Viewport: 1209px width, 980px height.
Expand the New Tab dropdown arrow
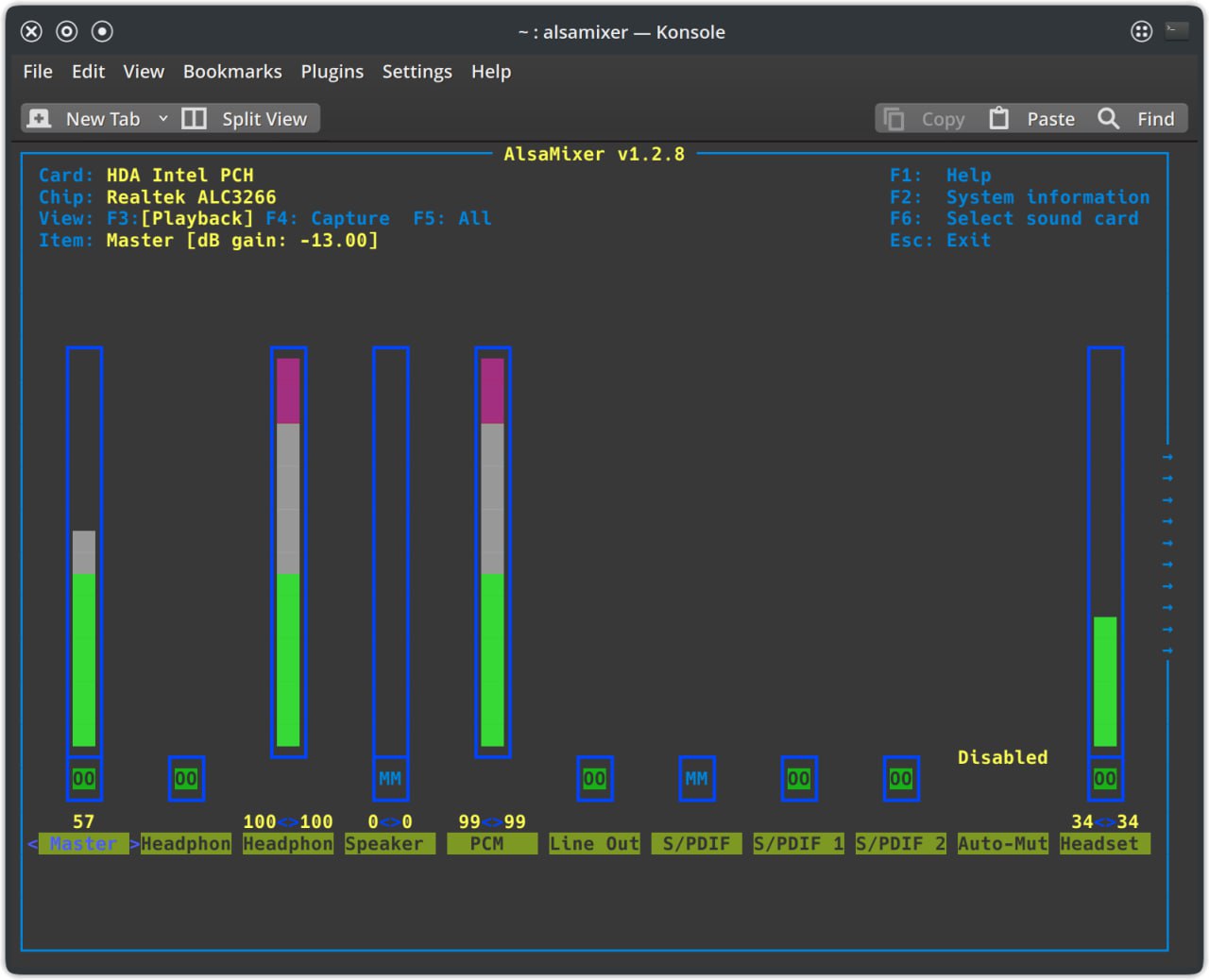(x=162, y=119)
